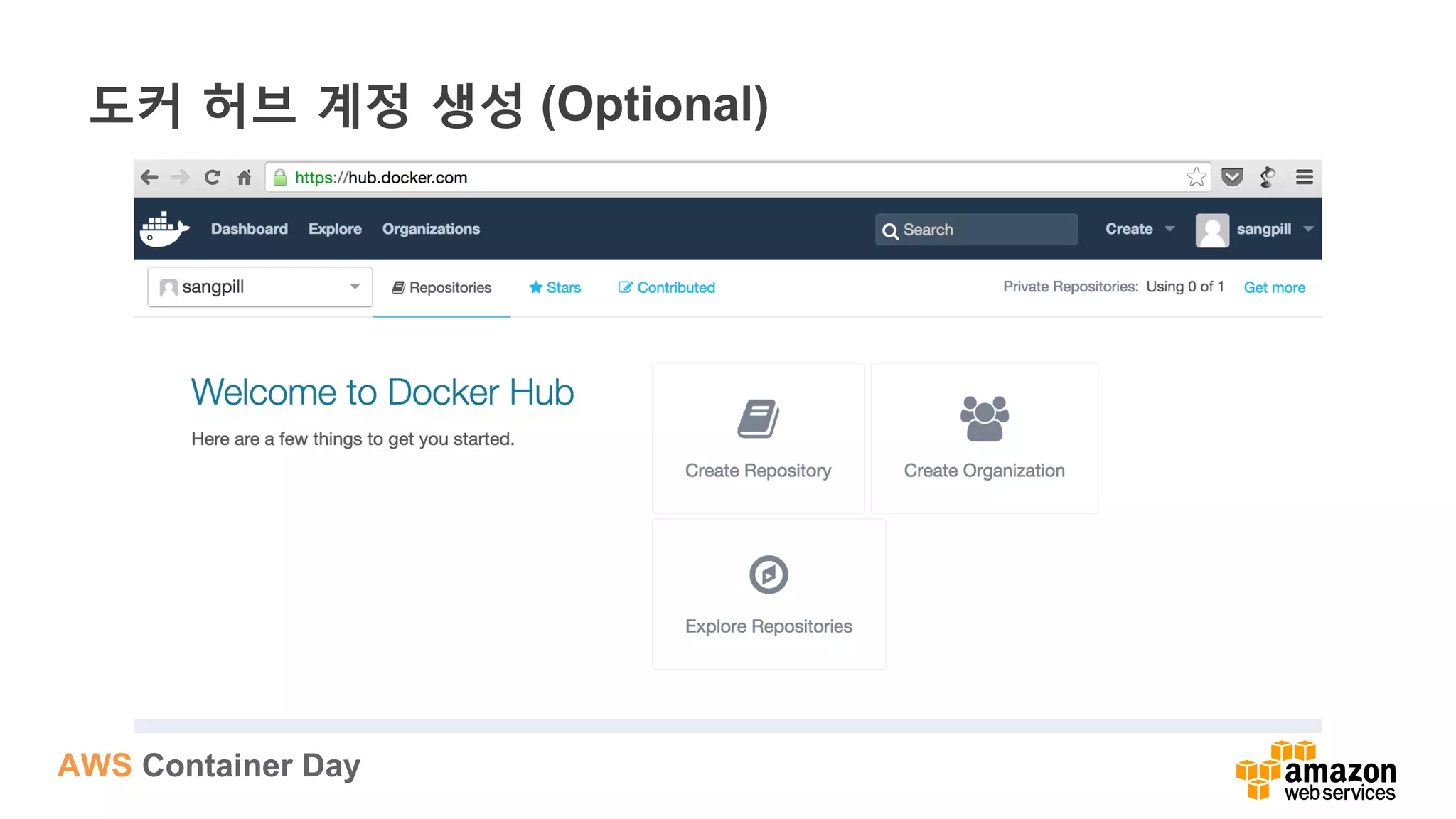Expand the Create dropdown menu

click(1140, 229)
